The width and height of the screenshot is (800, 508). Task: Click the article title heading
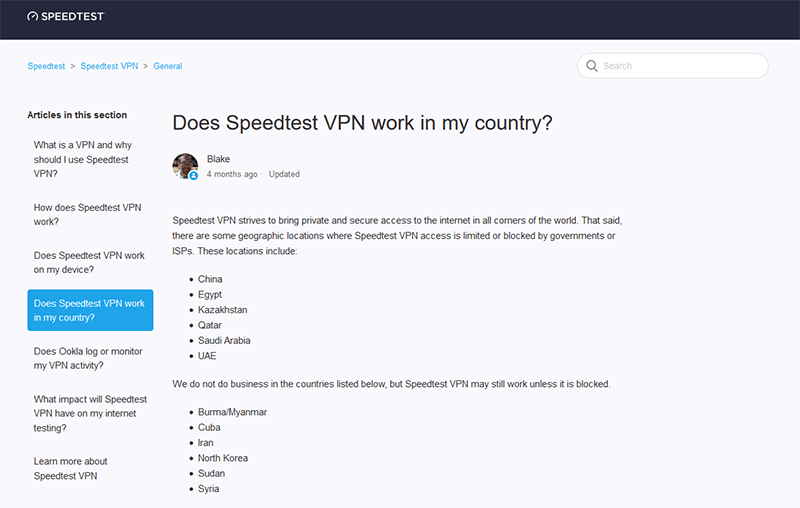point(362,123)
